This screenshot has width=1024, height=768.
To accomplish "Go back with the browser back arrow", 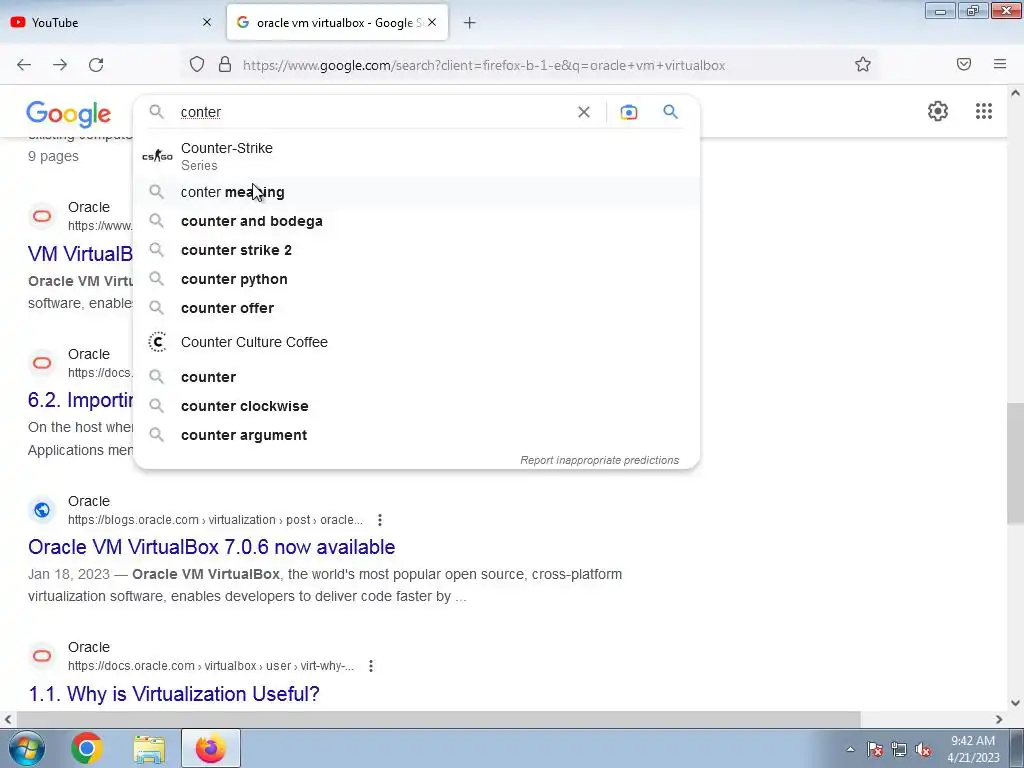I will 24,65.
